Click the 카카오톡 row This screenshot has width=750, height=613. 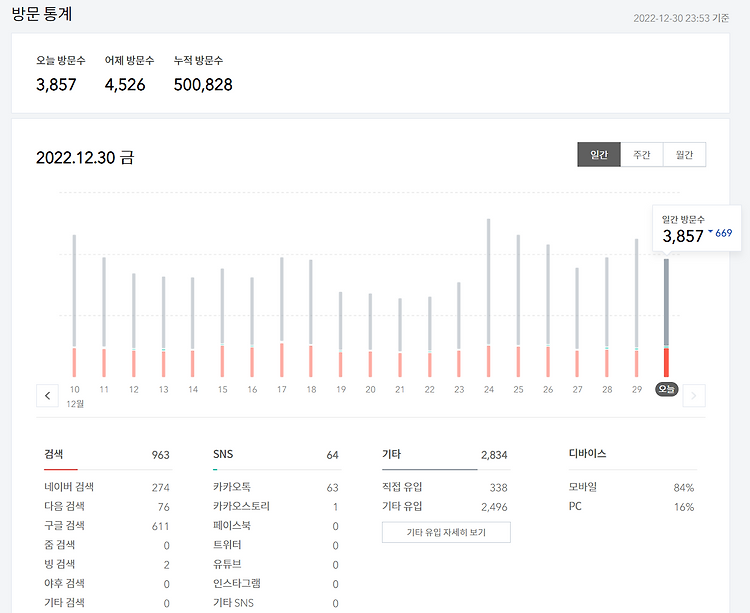point(276,487)
